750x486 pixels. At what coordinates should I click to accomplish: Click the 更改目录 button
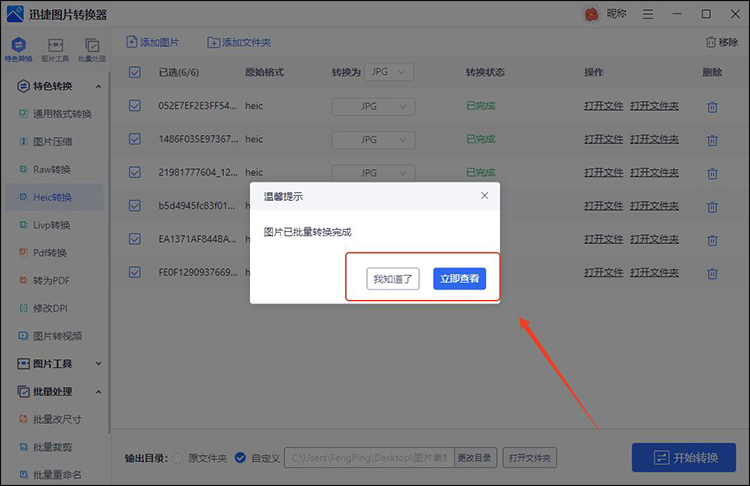pyautogui.click(x=474, y=458)
